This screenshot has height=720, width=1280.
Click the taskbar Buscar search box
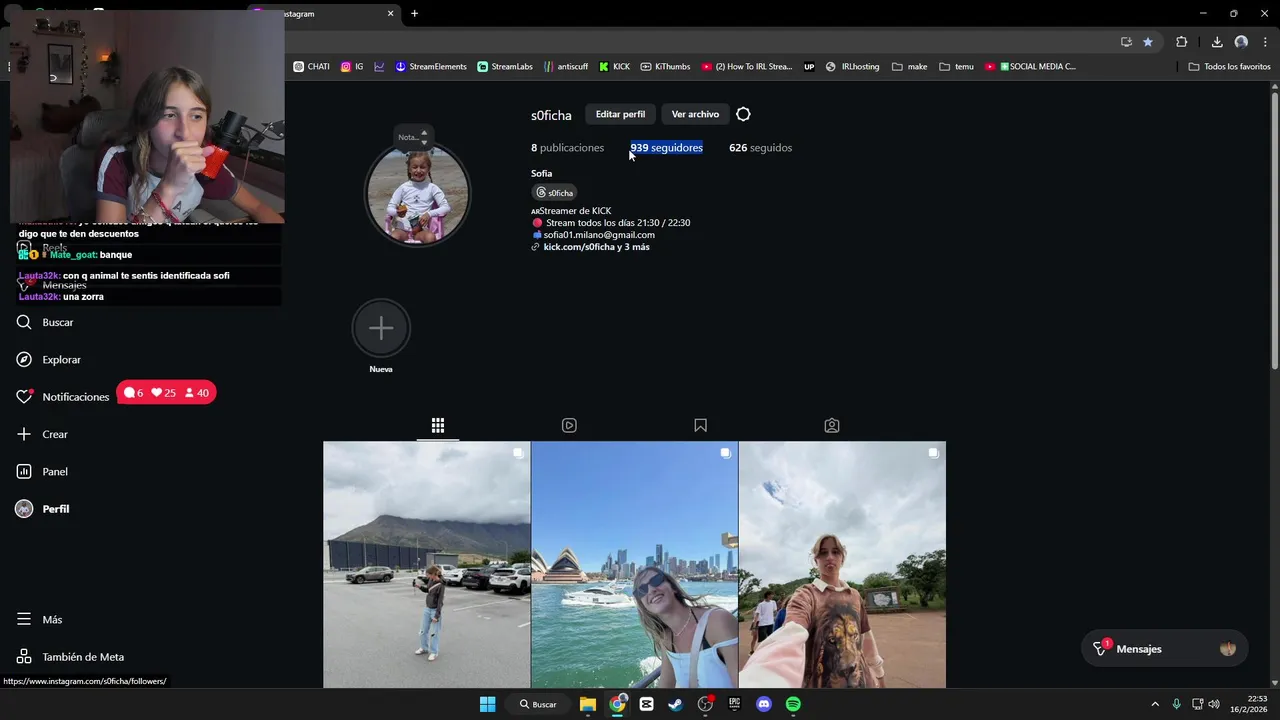(x=538, y=704)
